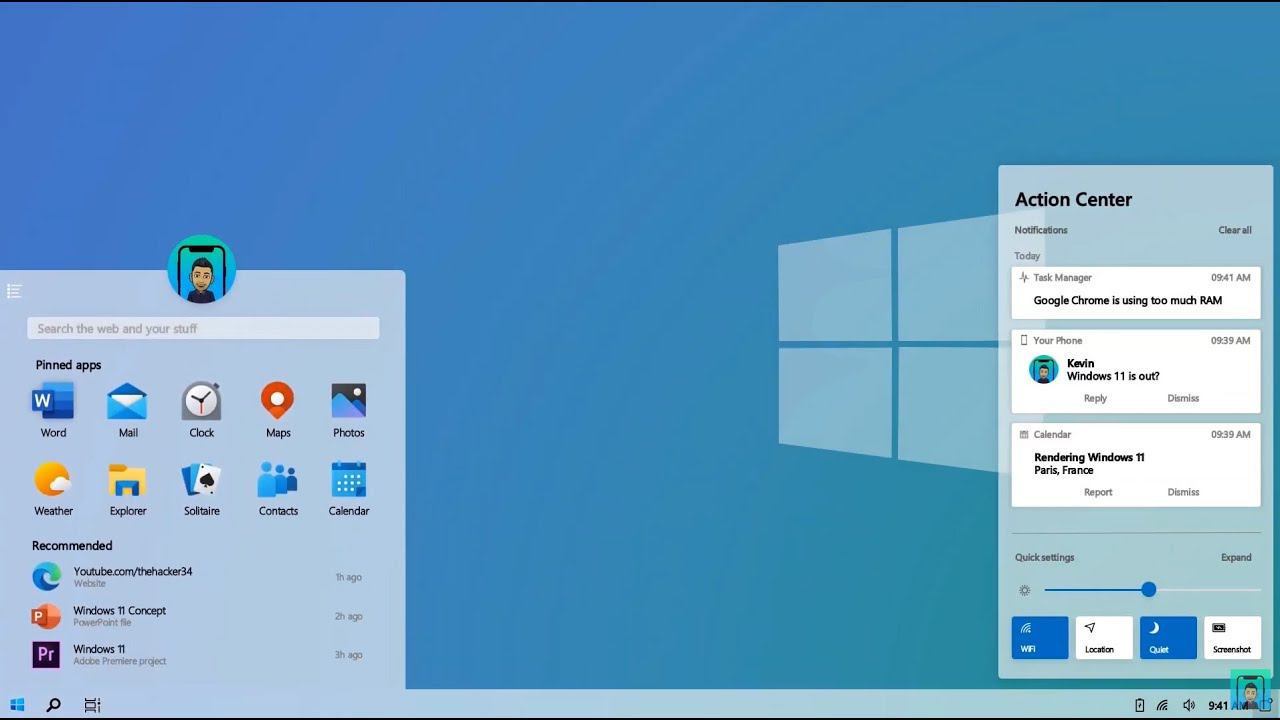Open the Photos app
This screenshot has width=1280, height=720.
(348, 401)
